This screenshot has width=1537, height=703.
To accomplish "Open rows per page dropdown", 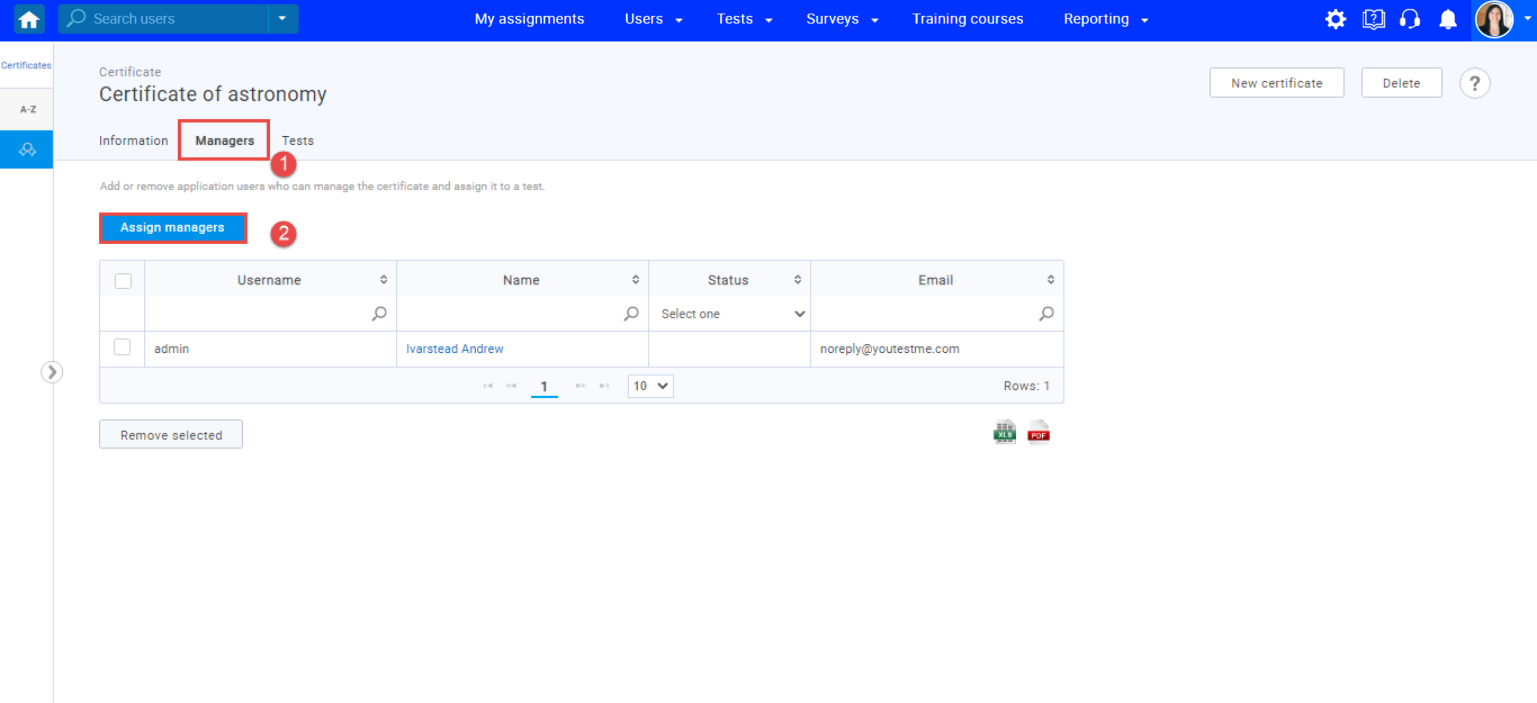I will click(650, 386).
